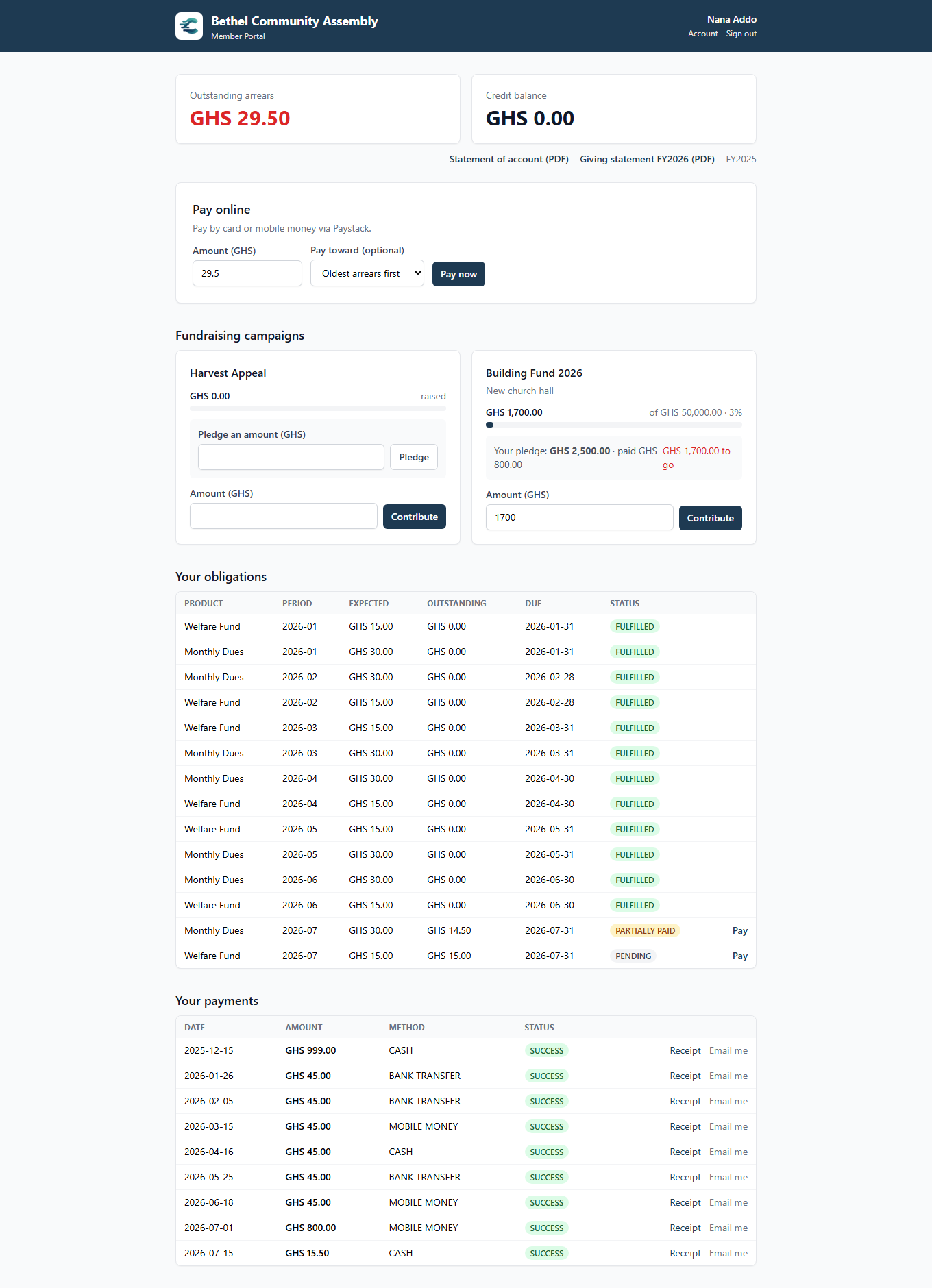Click the GHS 15.50 payment amount
This screenshot has width=932, height=1288.
click(307, 1253)
